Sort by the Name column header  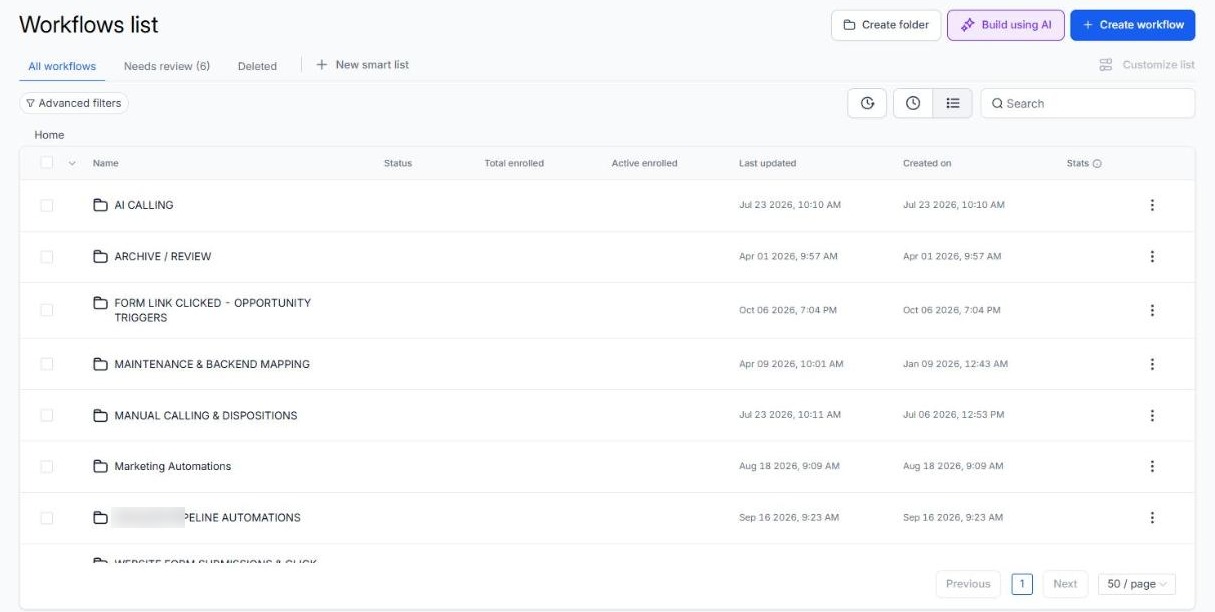tap(105, 163)
